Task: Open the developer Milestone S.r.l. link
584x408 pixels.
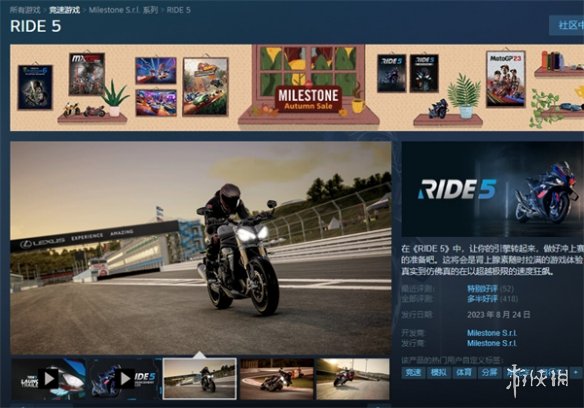Action: (x=492, y=333)
